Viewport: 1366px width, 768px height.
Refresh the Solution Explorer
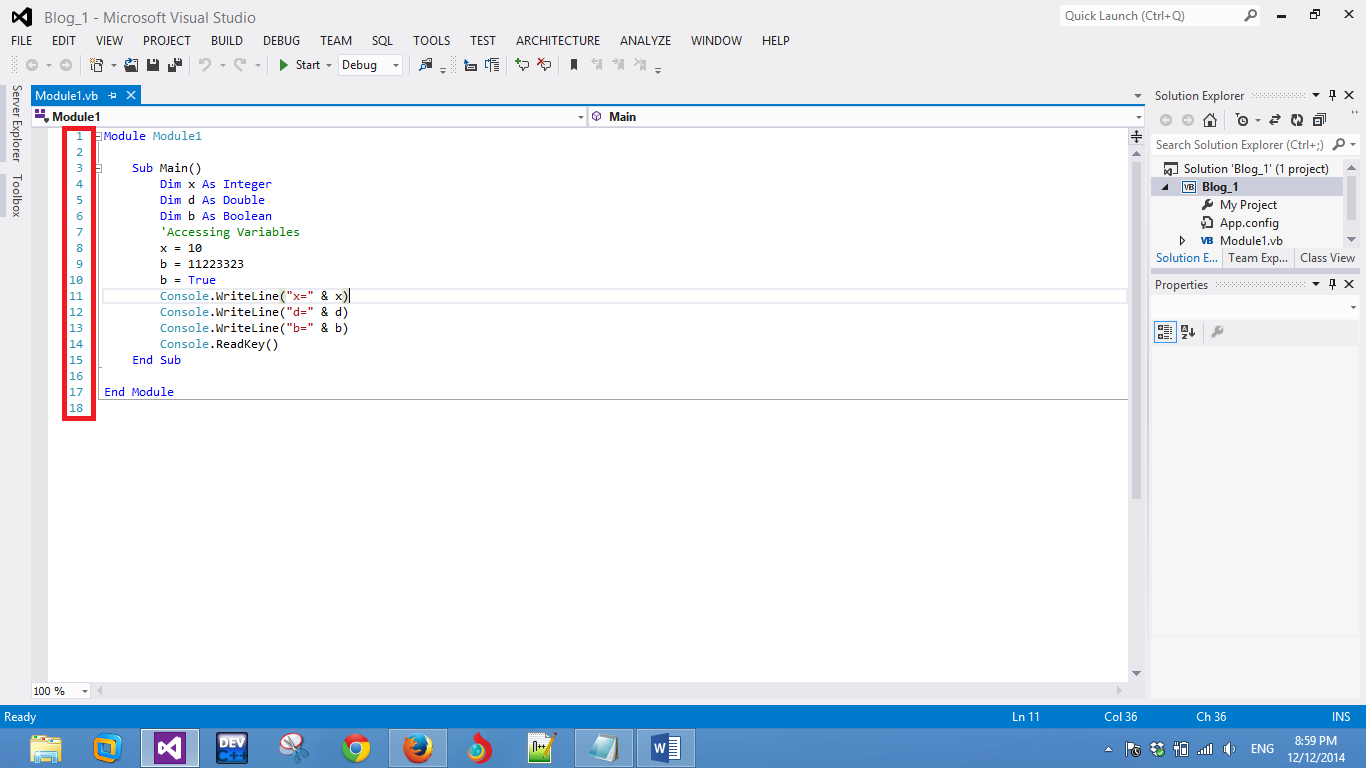click(x=1297, y=119)
